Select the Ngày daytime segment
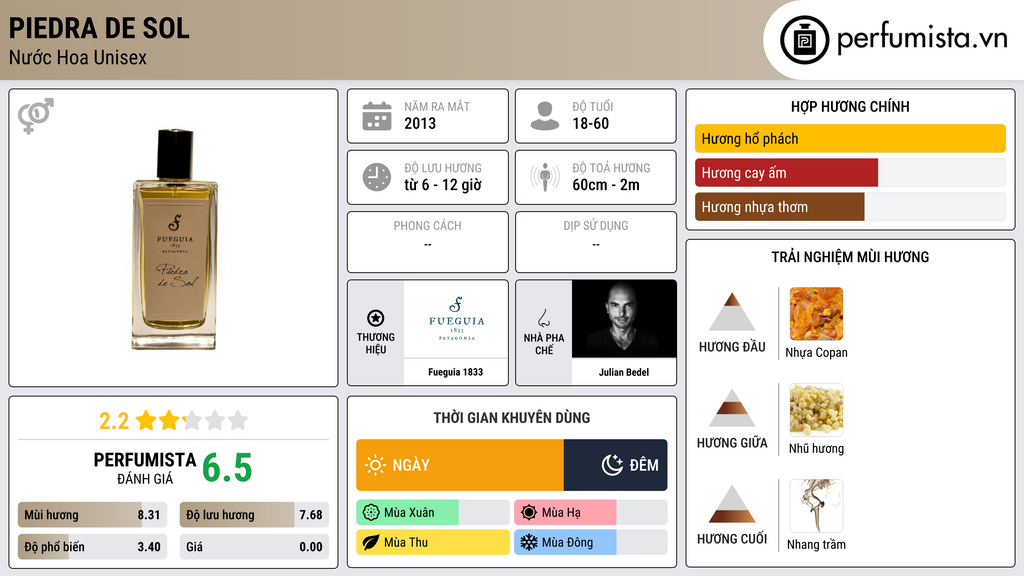This screenshot has width=1024, height=576. tap(460, 465)
